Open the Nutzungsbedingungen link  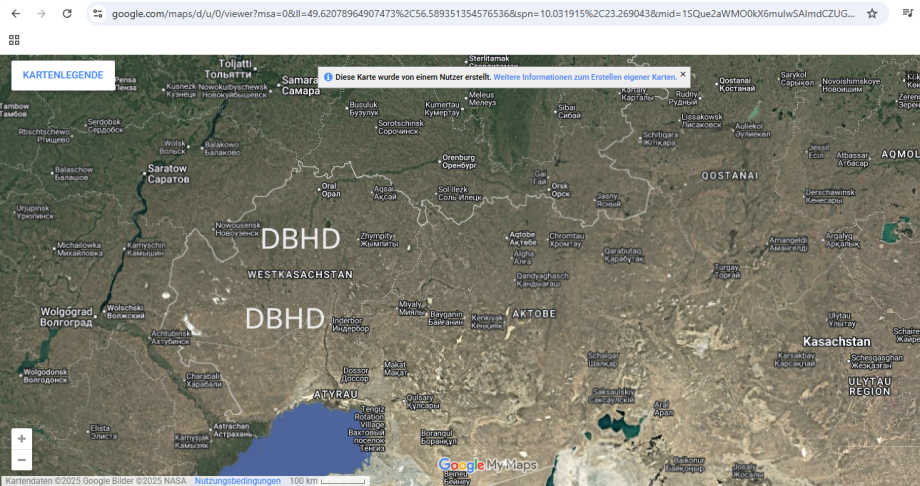[237, 481]
